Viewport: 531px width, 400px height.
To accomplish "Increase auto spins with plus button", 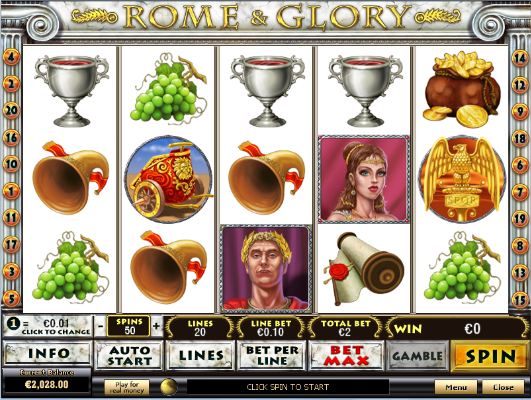I will [x=156, y=326].
